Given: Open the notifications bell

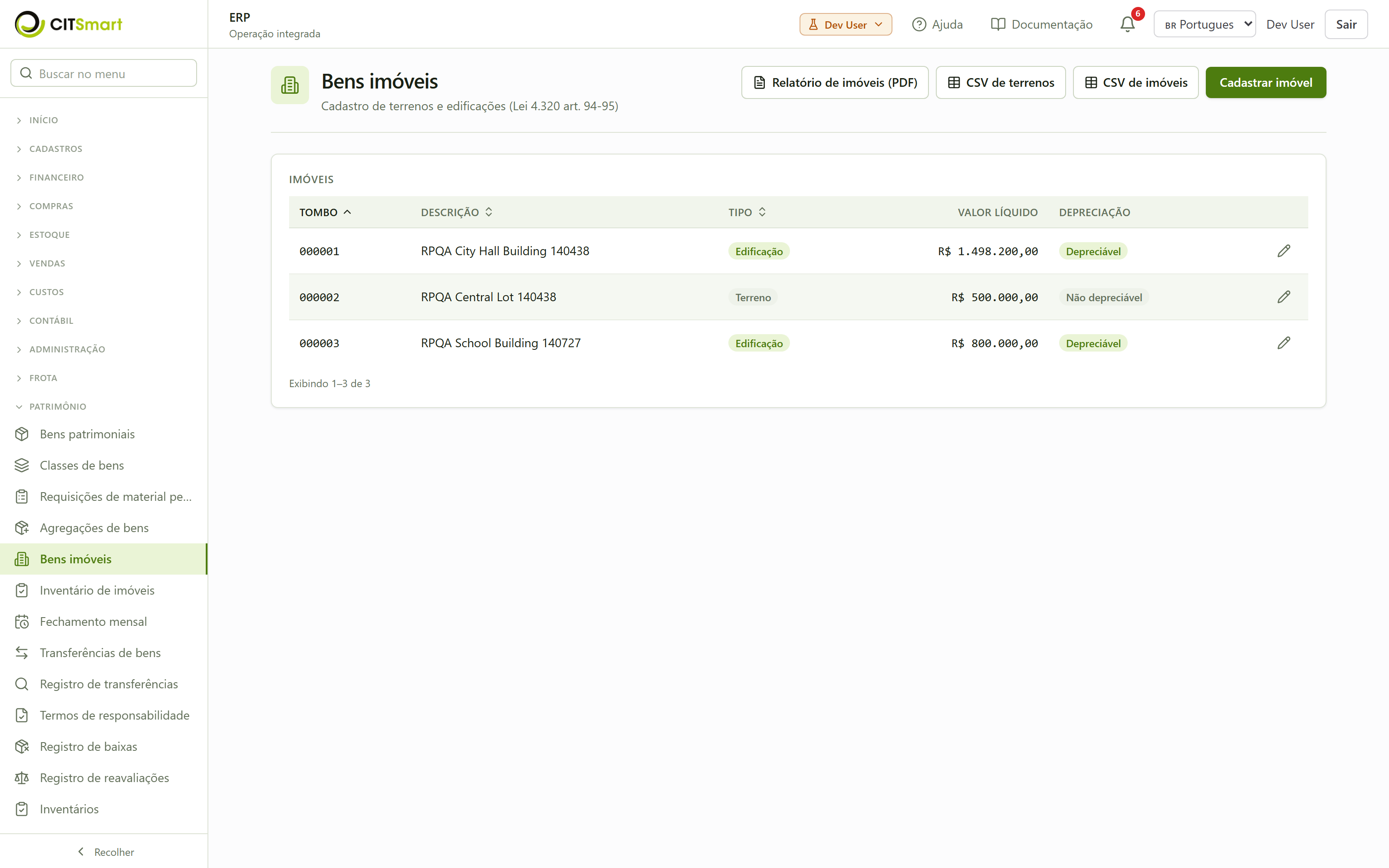Looking at the screenshot, I should click(1127, 24).
